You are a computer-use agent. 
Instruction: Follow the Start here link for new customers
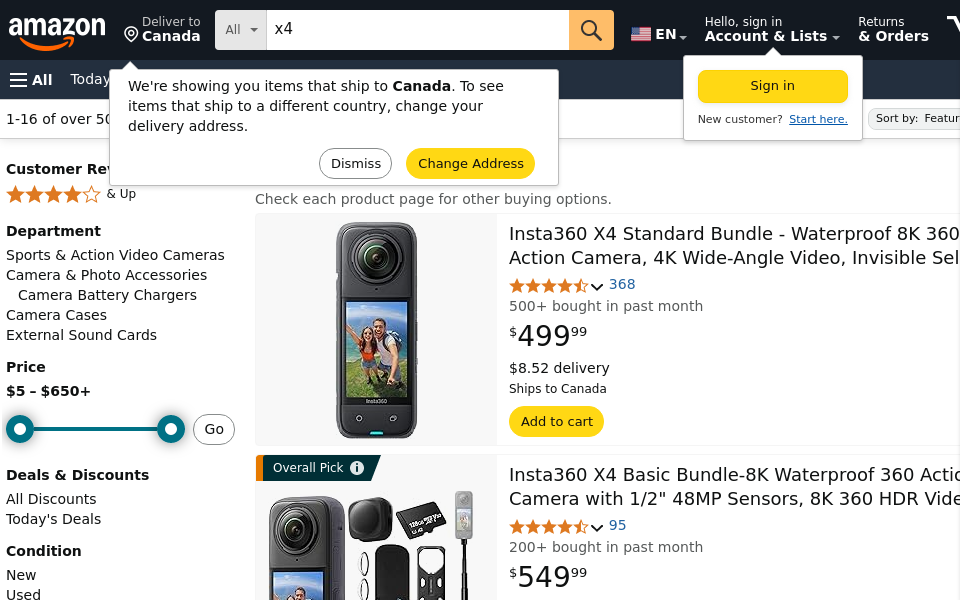(818, 119)
